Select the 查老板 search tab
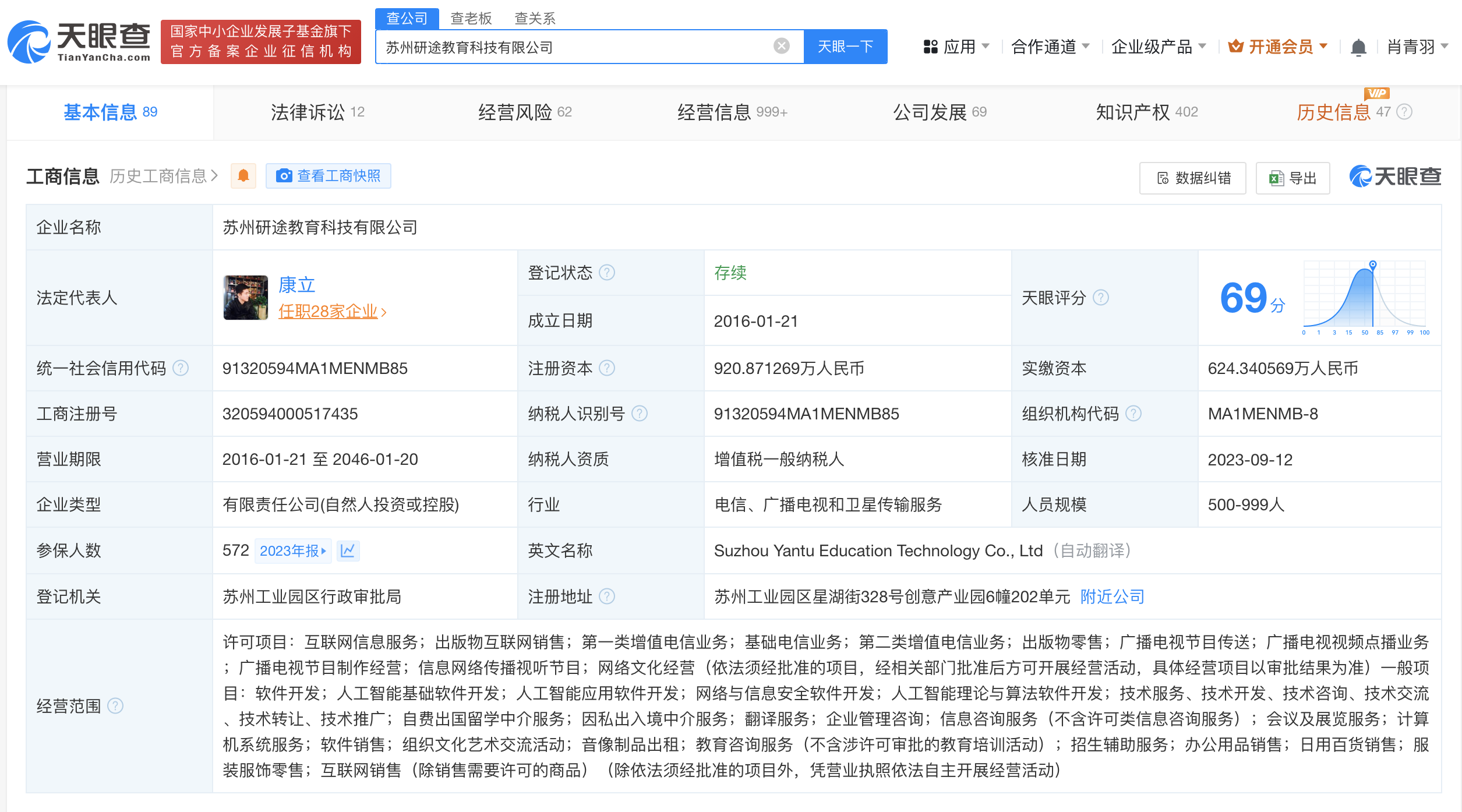Image resolution: width=1462 pixels, height=812 pixels. coord(471,19)
